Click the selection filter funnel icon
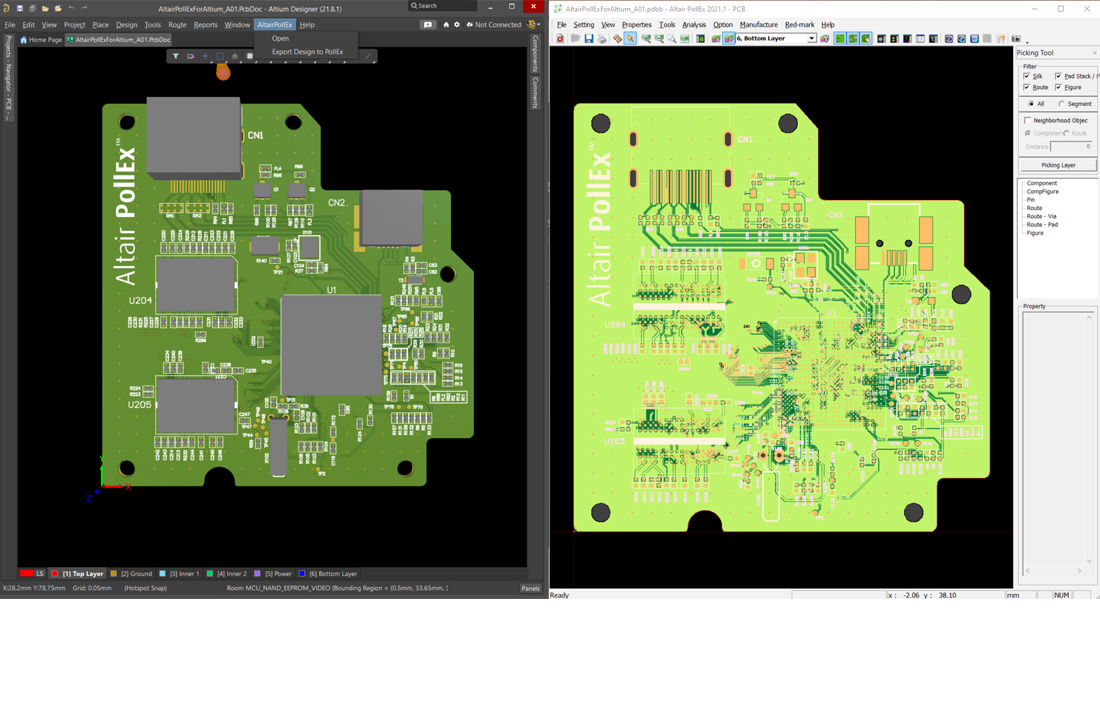This screenshot has width=1100, height=702. click(175, 56)
